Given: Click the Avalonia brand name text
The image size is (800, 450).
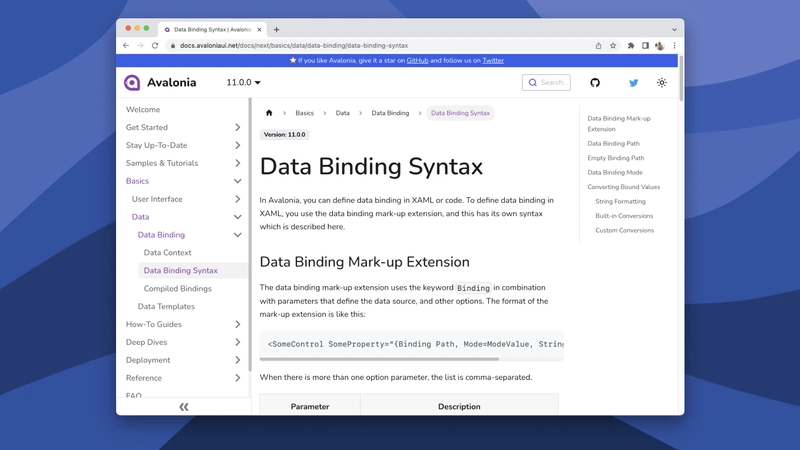Looking at the screenshot, I should [171, 83].
